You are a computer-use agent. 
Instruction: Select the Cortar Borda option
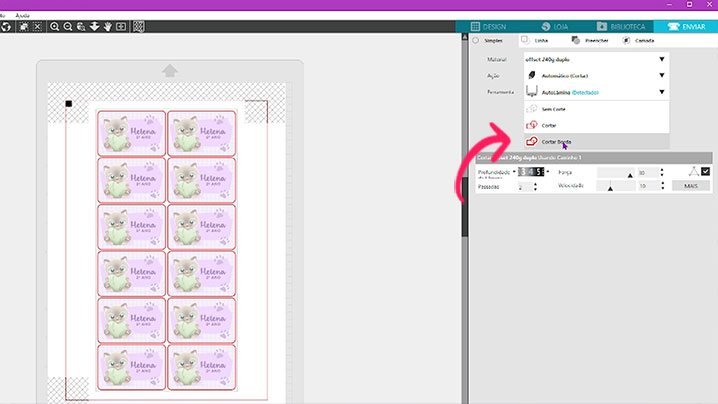(x=555, y=141)
